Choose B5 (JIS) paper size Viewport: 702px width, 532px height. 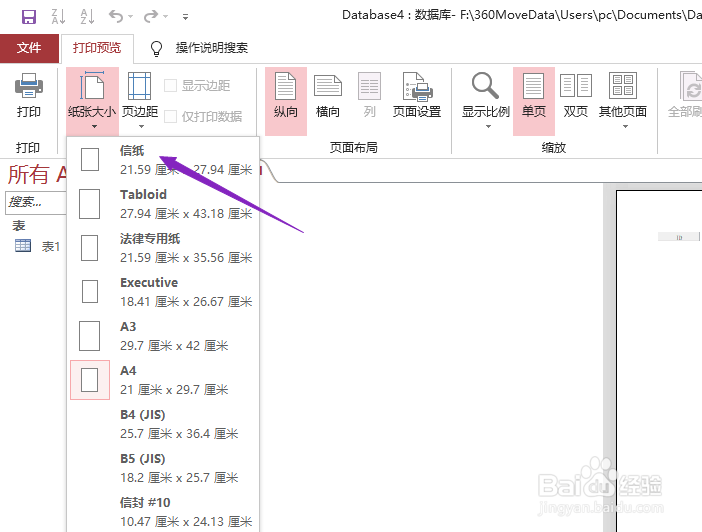(x=164, y=468)
